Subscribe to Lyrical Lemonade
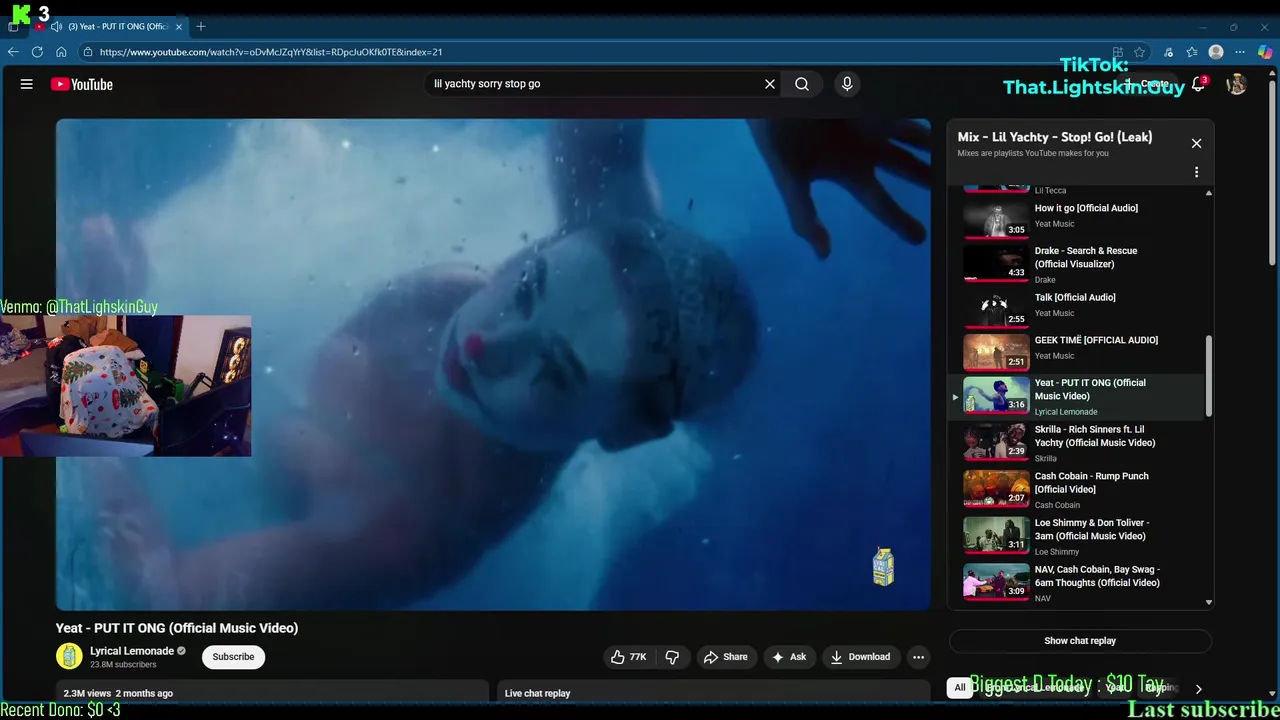The height and width of the screenshot is (720, 1280). click(233, 657)
